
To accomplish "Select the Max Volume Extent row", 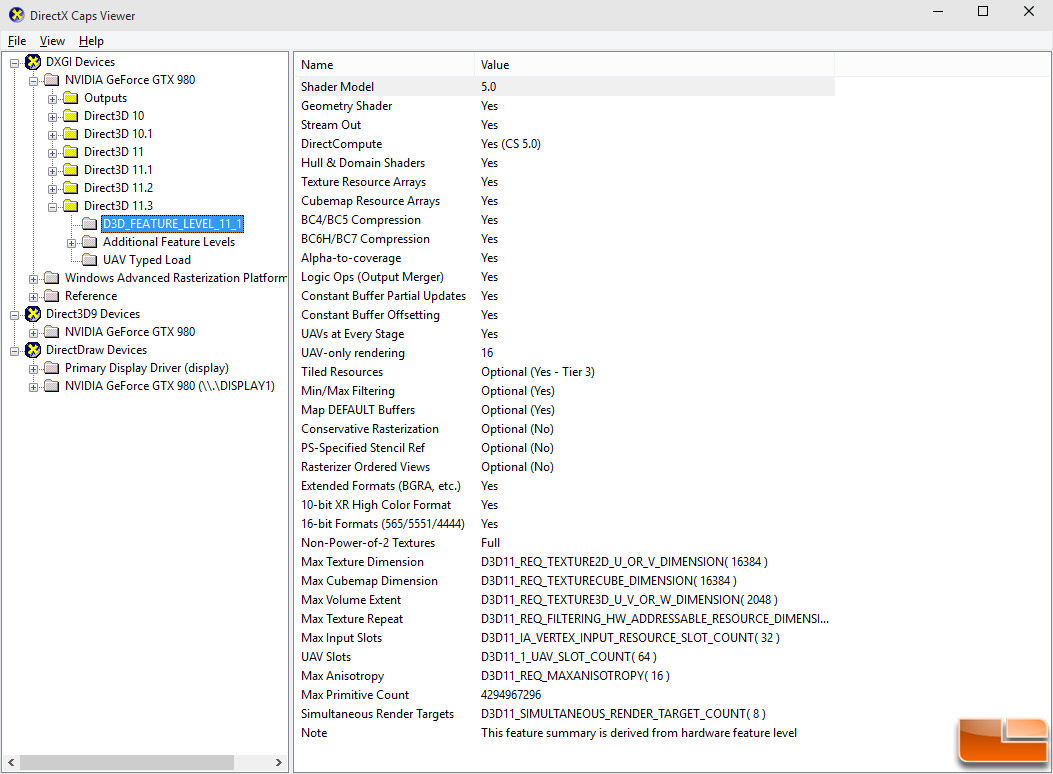I will coord(565,600).
